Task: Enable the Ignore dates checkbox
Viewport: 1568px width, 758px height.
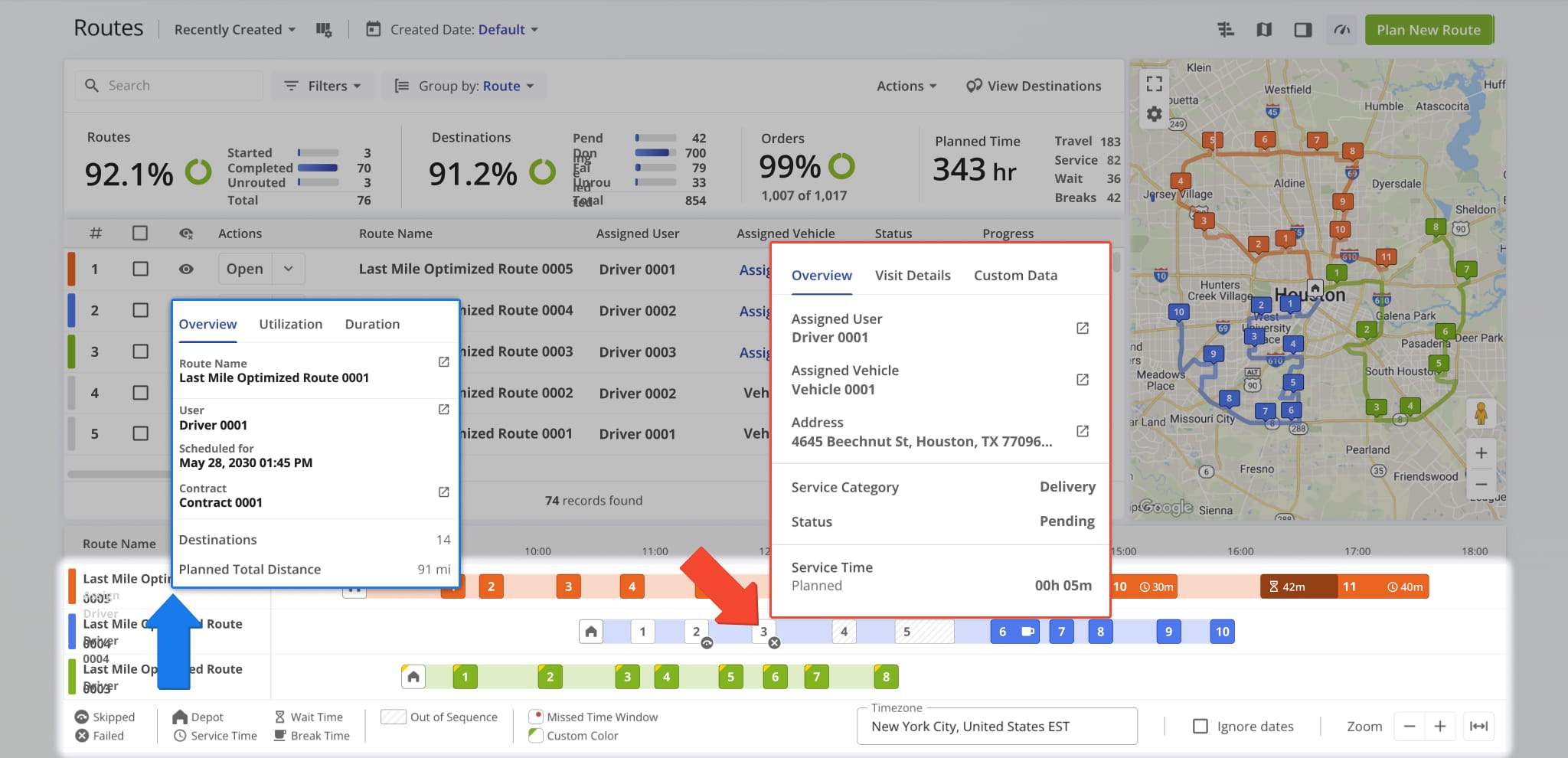Action: click(x=1200, y=726)
